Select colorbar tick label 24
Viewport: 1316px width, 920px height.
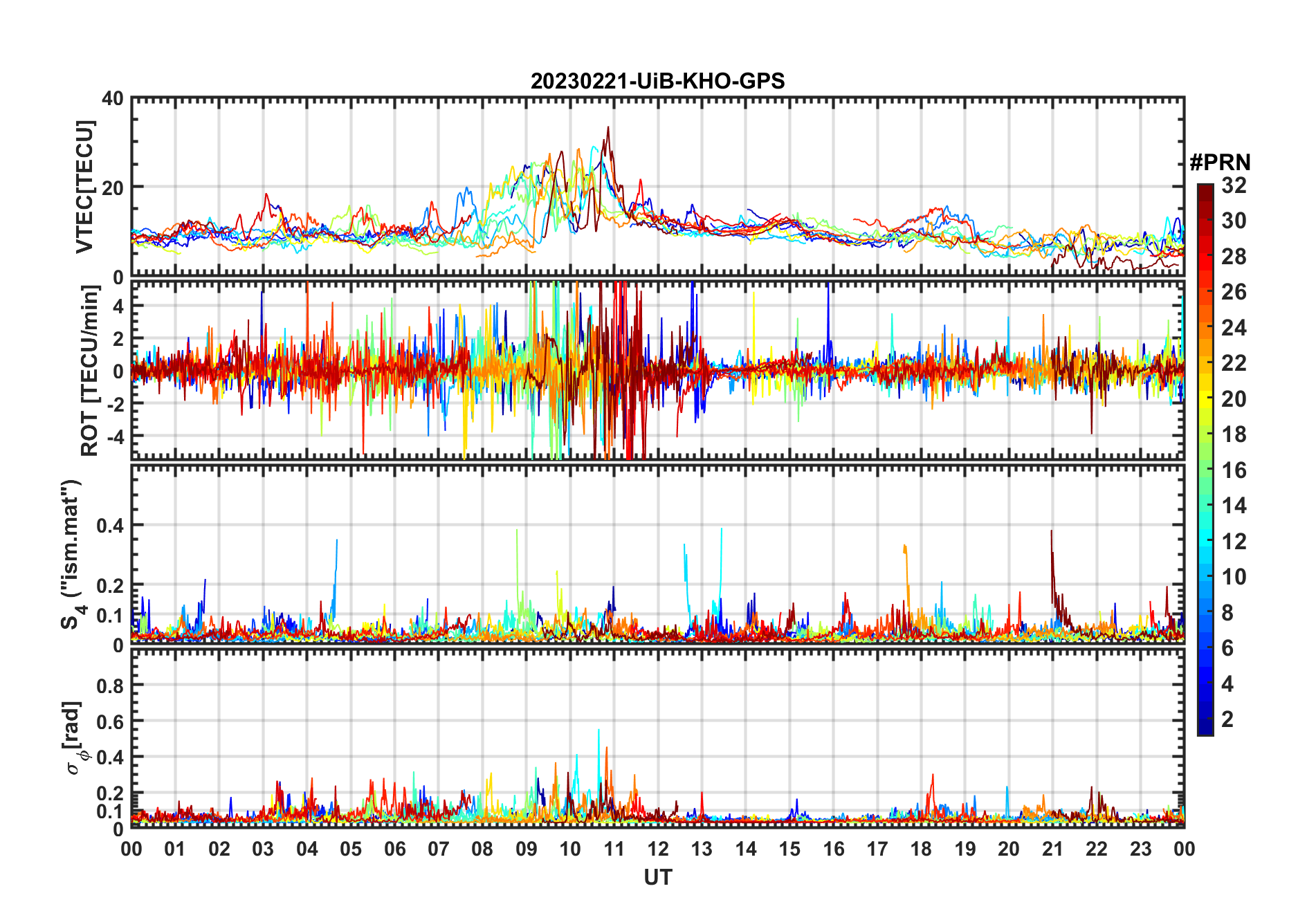[x=1234, y=328]
